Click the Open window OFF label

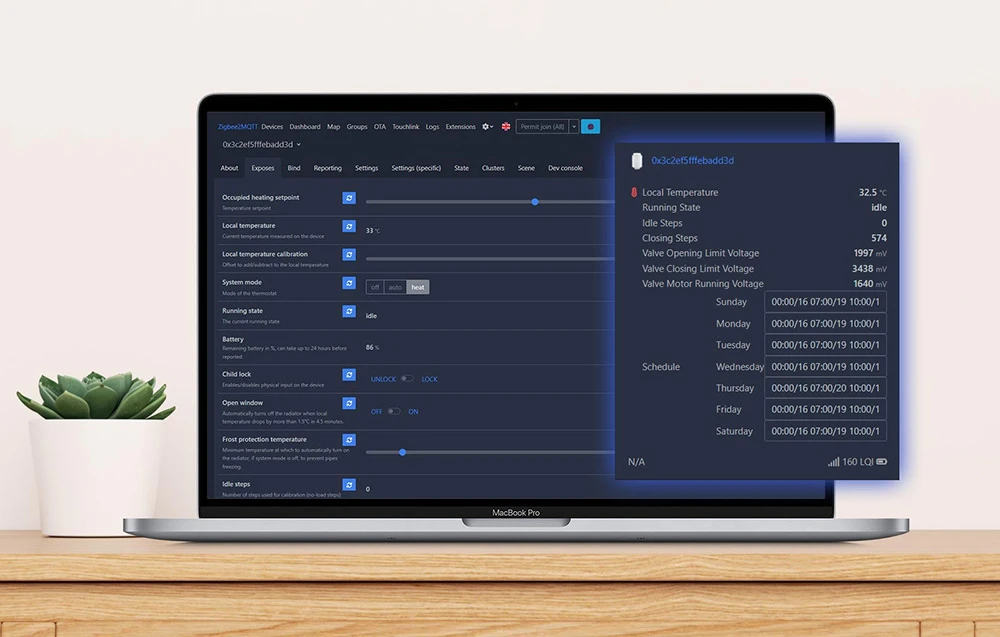click(376, 412)
